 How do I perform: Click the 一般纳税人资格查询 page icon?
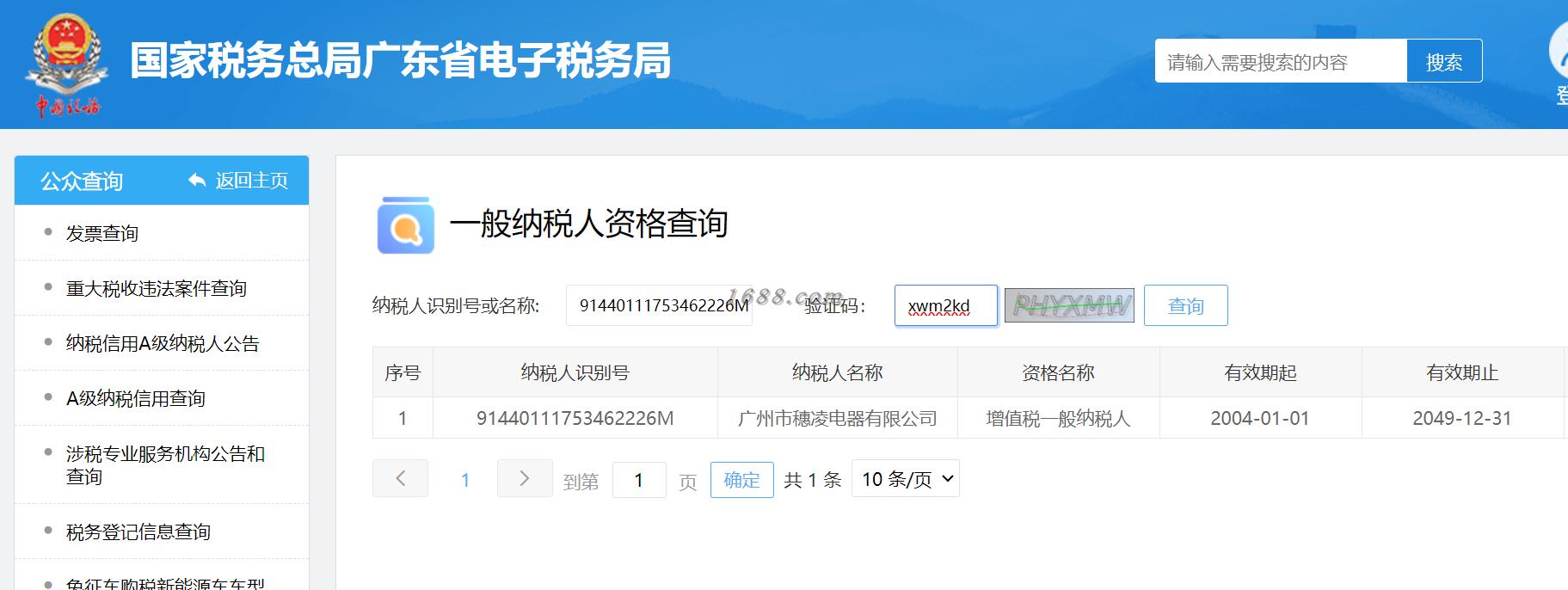[406, 225]
